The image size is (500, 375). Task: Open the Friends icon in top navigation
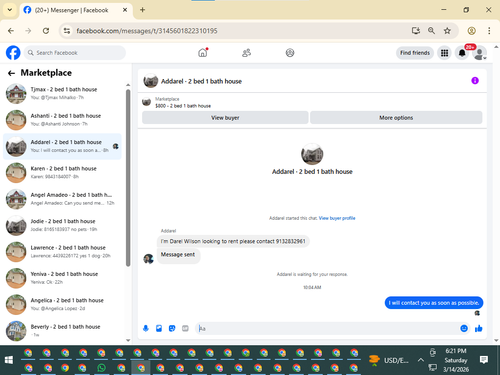(x=246, y=53)
